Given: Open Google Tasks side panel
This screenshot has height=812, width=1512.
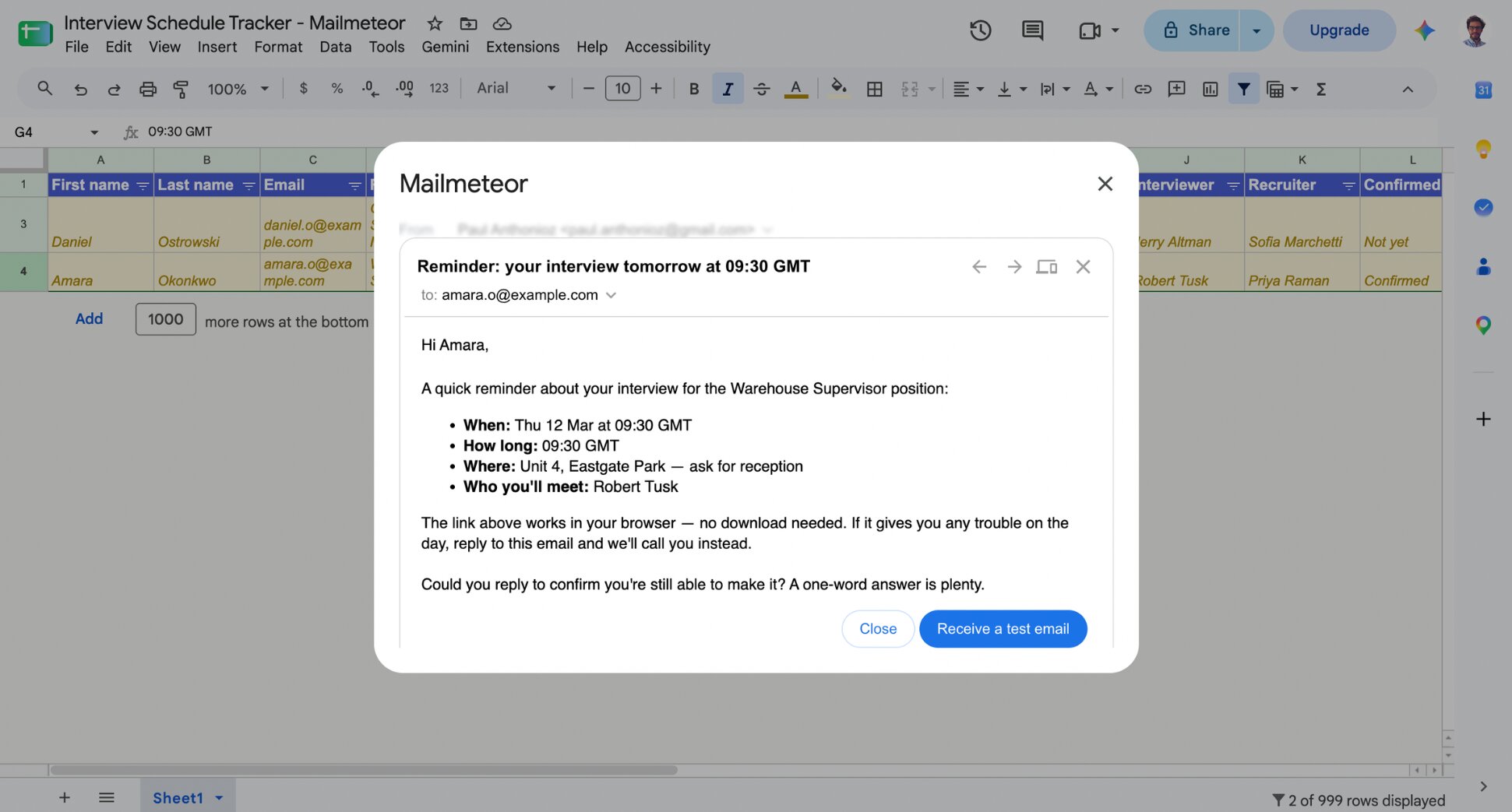Looking at the screenshot, I should point(1483,207).
